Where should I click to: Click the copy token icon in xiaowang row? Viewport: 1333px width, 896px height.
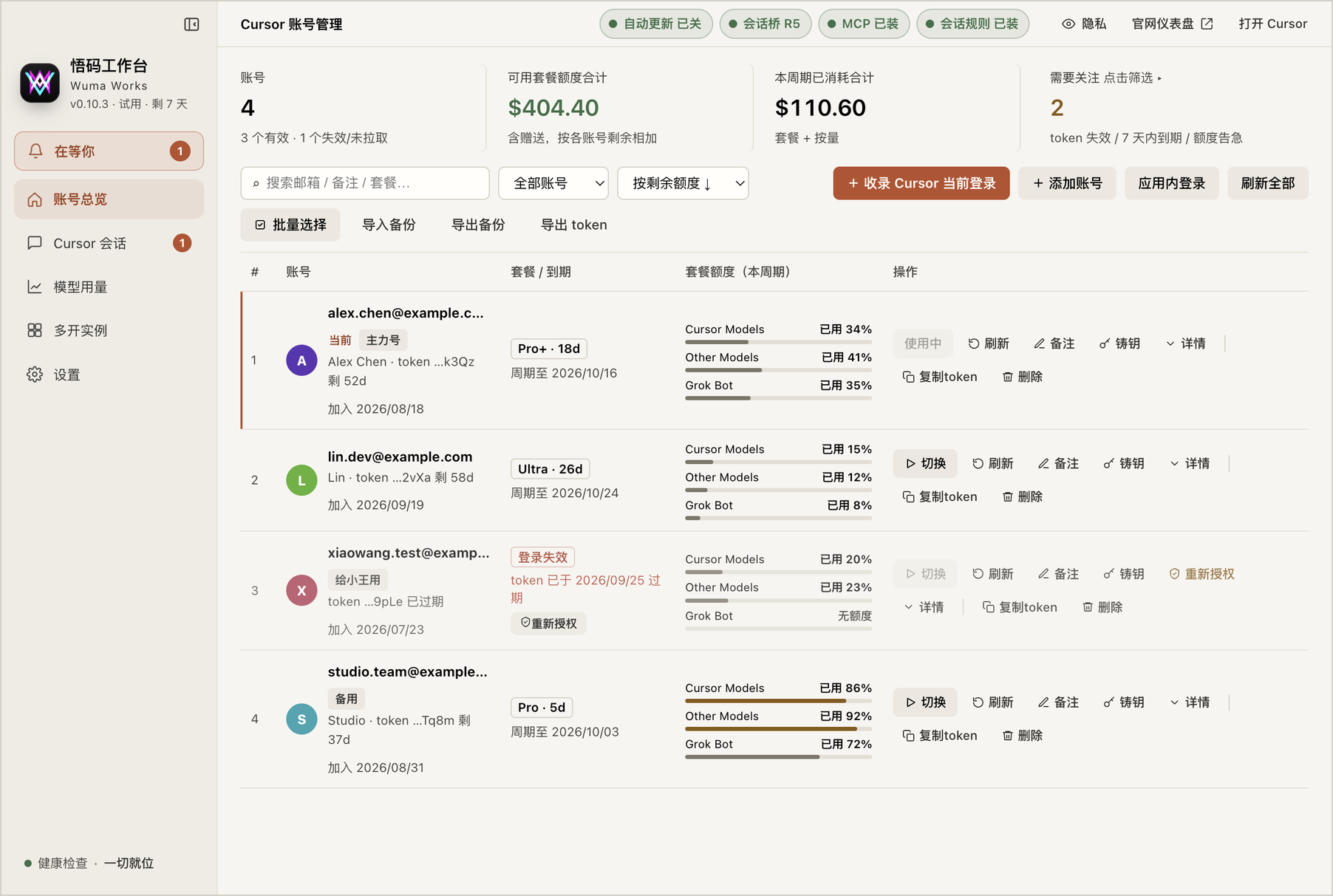click(x=988, y=606)
